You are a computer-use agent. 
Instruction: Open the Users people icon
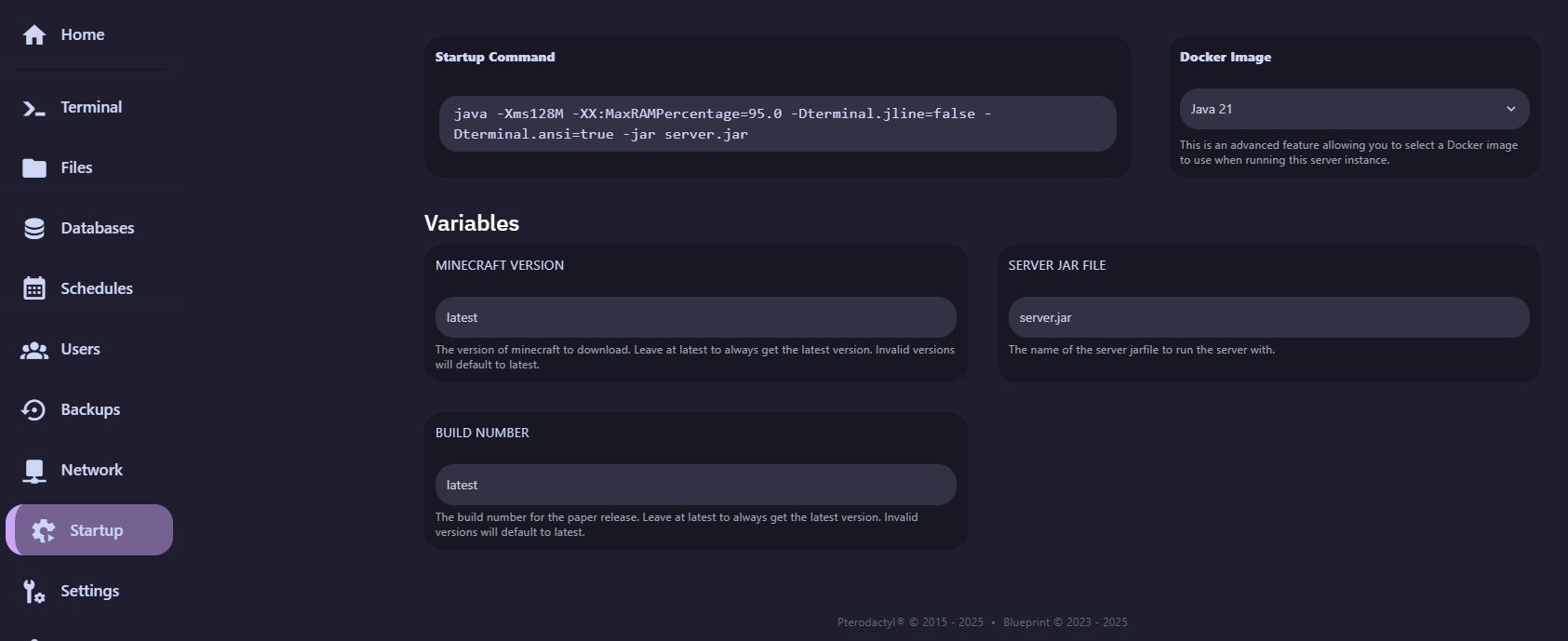click(34, 350)
